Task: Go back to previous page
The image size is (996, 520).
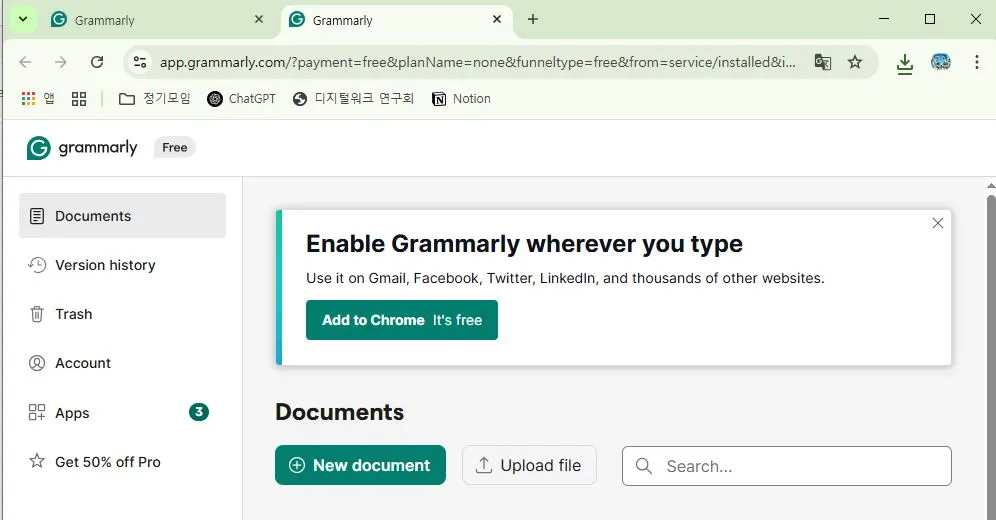Action: click(25, 62)
